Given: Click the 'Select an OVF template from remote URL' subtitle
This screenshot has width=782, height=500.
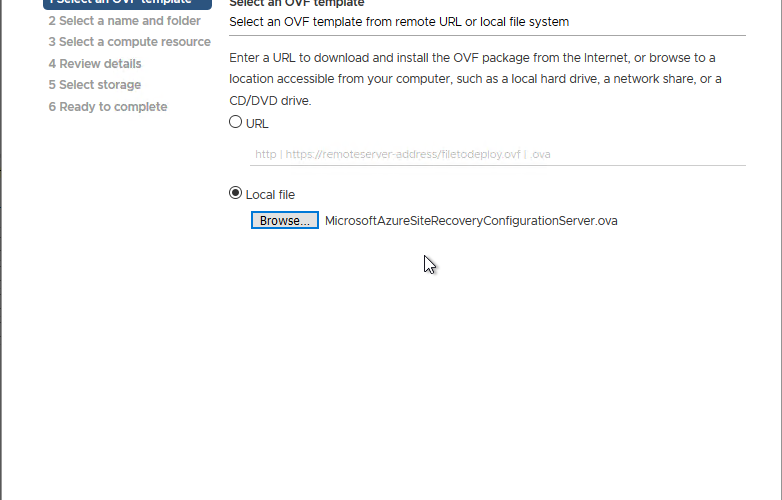Looking at the screenshot, I should tap(399, 22).
